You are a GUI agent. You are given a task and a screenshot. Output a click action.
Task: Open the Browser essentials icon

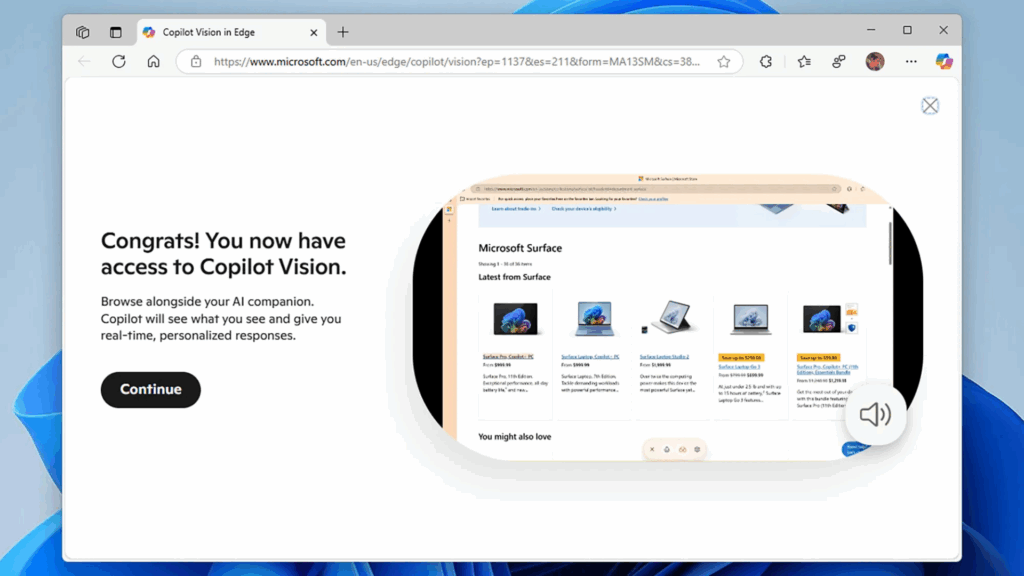tap(765, 61)
